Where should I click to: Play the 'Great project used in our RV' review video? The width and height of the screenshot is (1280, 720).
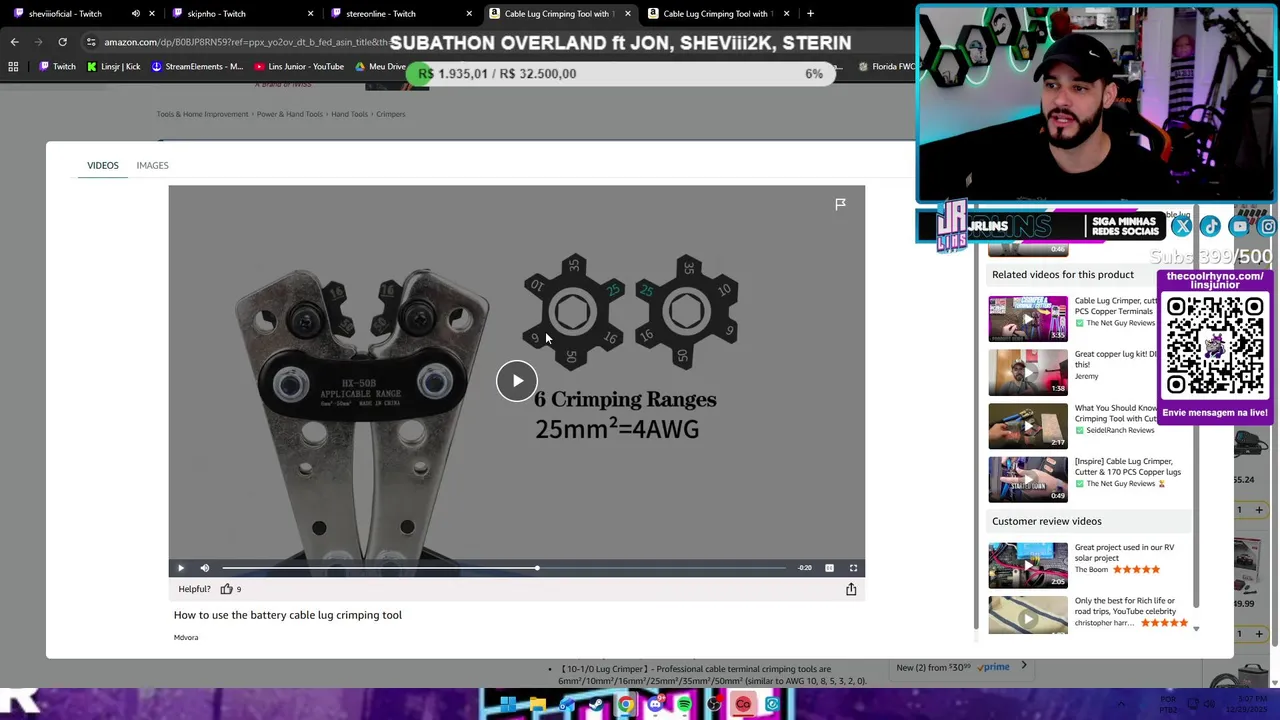tap(1028, 565)
